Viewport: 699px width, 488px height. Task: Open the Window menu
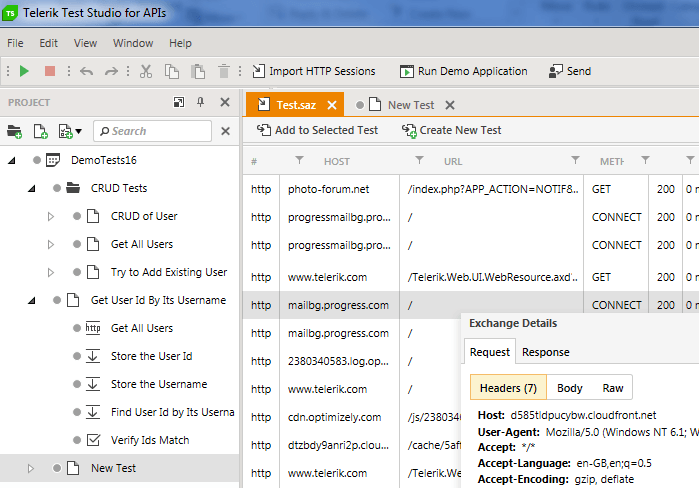[x=133, y=43]
